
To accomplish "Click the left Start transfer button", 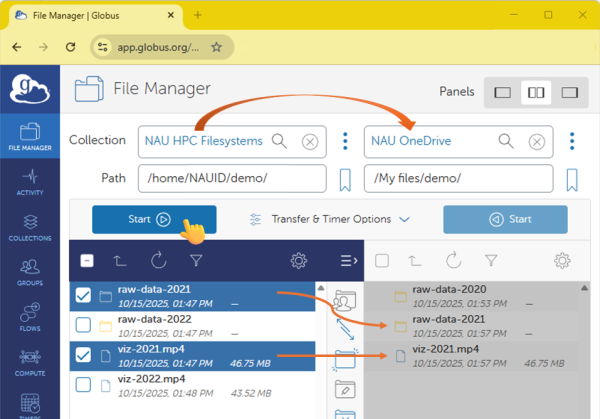I will [x=153, y=219].
